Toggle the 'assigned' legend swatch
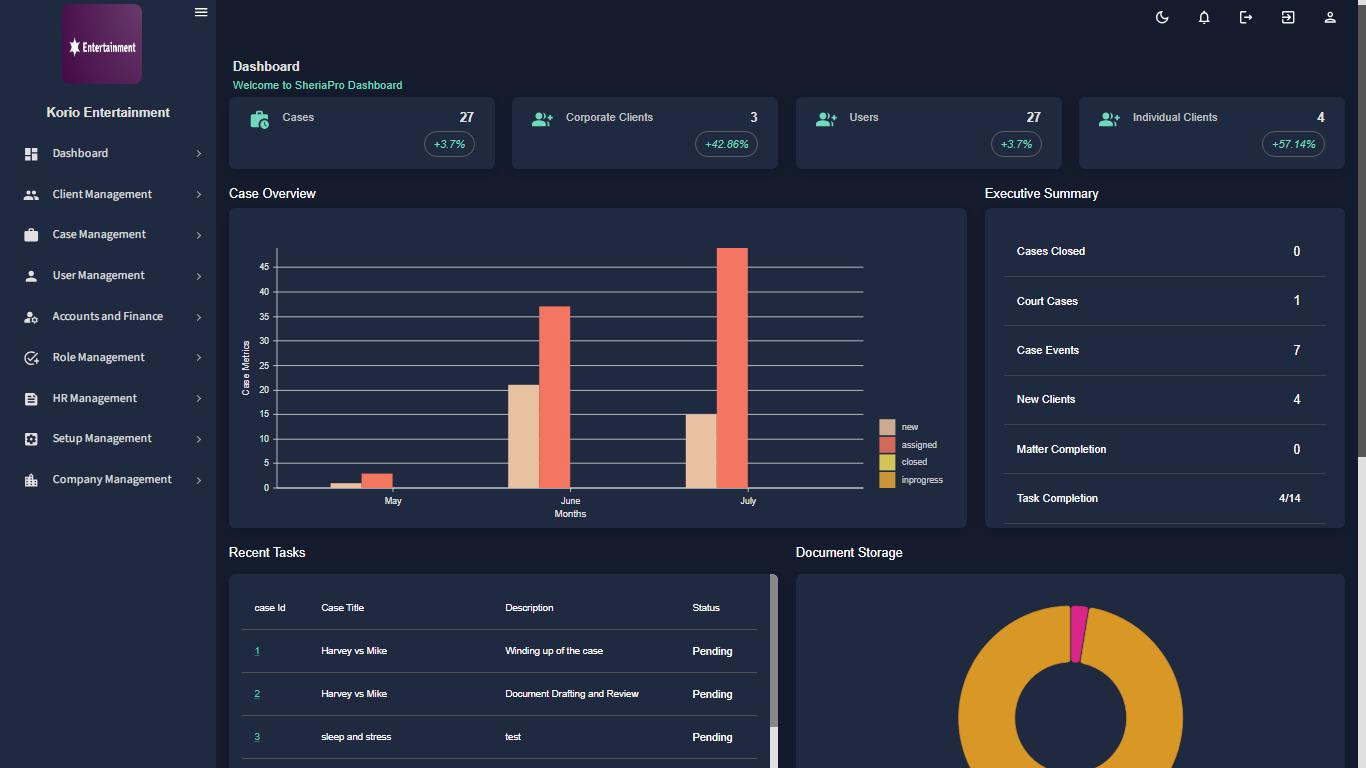 tap(887, 445)
